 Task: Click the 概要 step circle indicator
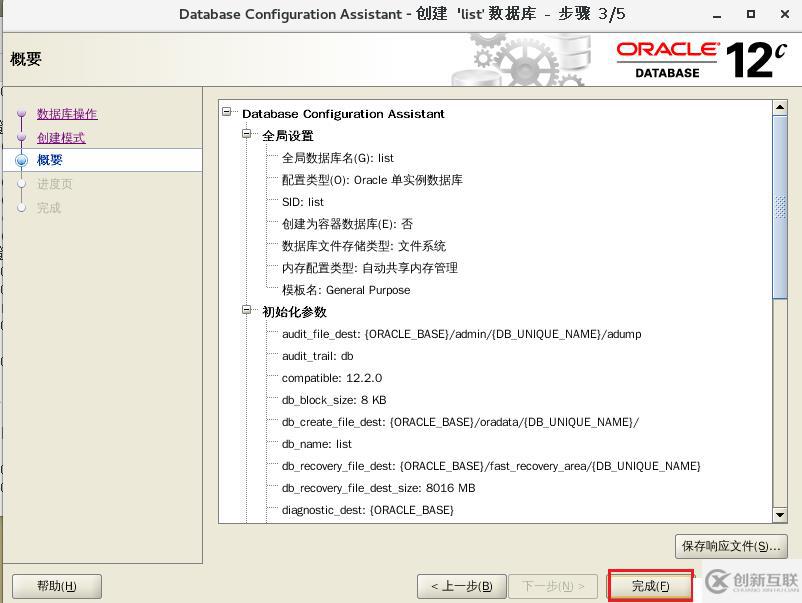pyautogui.click(x=21, y=160)
